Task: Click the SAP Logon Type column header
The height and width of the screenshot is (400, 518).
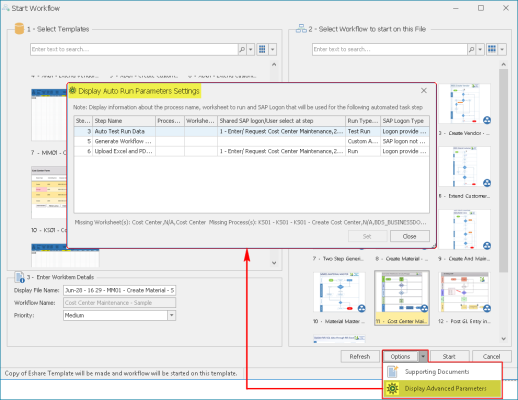Action: coord(405,121)
